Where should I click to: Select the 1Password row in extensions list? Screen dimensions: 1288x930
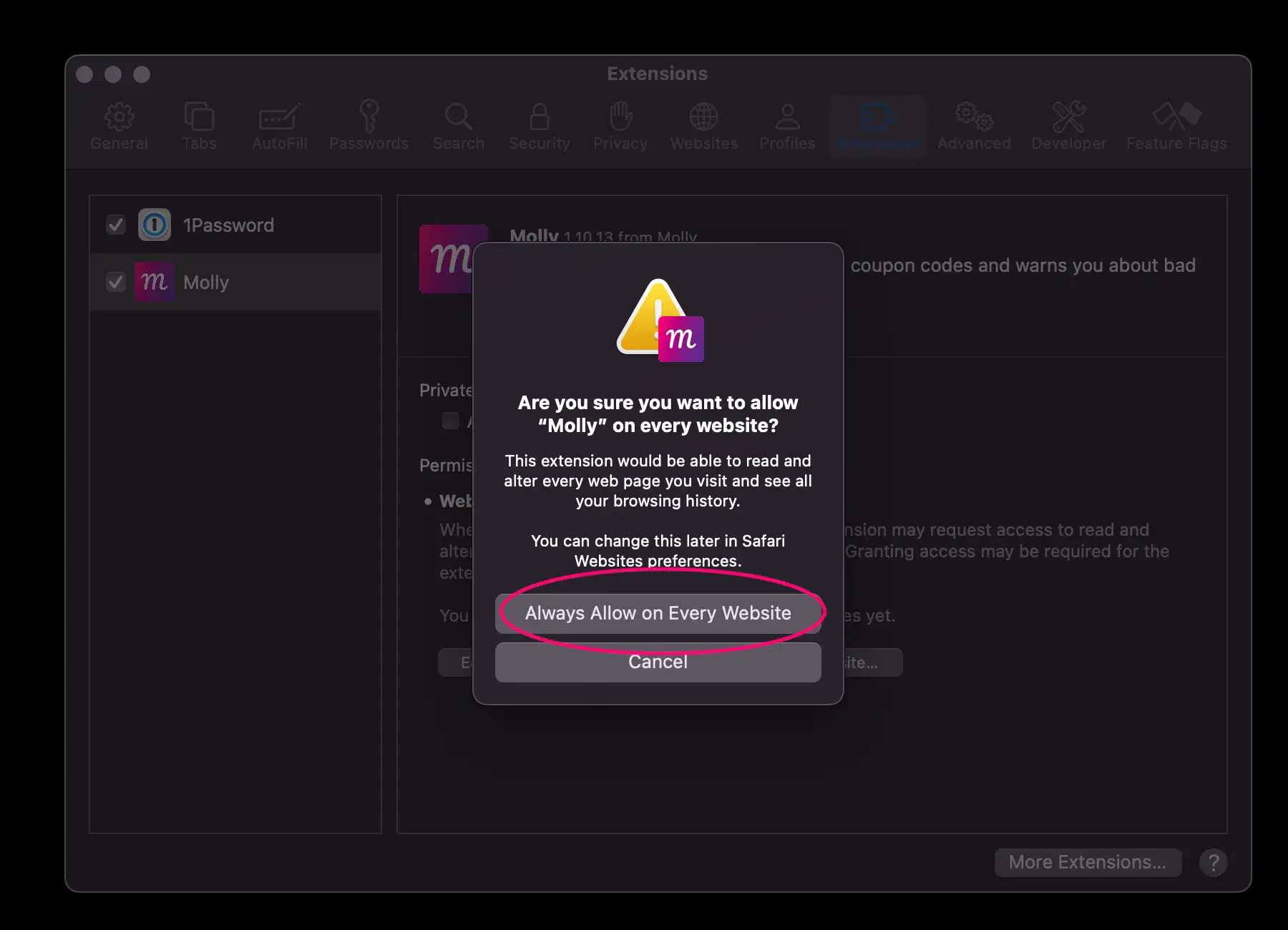pyautogui.click(x=235, y=225)
